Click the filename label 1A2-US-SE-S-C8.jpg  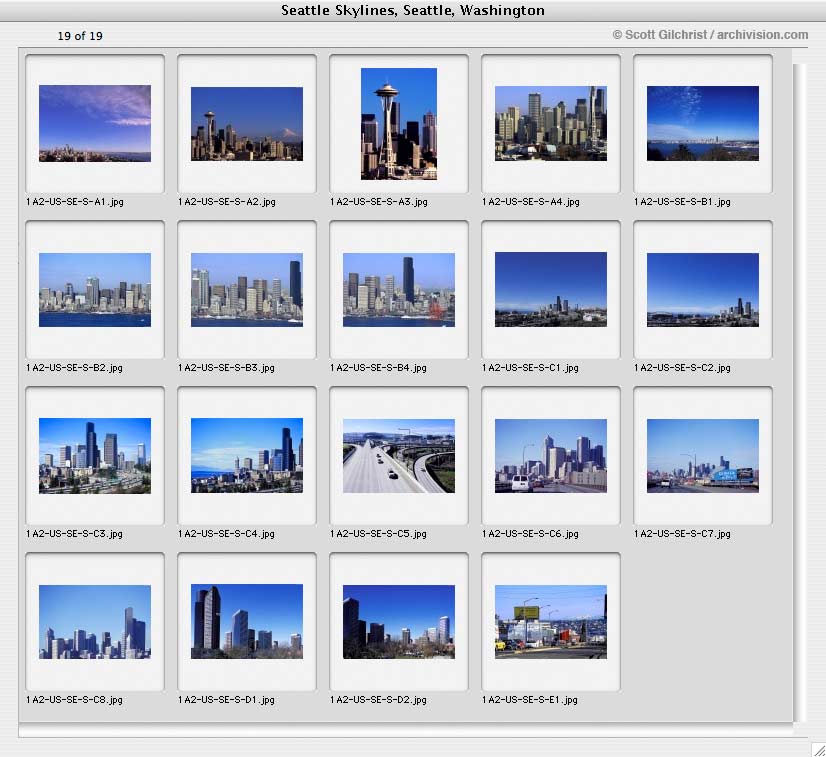(x=74, y=700)
